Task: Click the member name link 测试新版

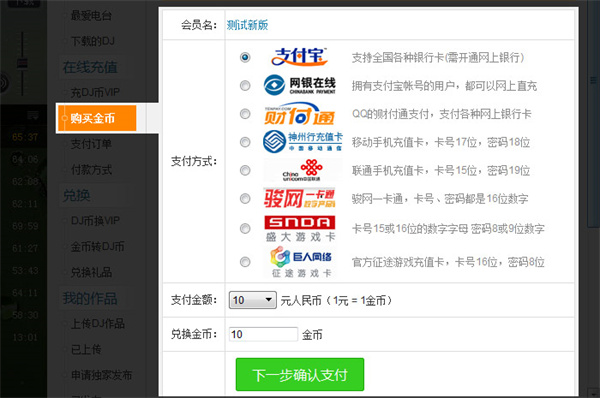Action: pos(247,25)
